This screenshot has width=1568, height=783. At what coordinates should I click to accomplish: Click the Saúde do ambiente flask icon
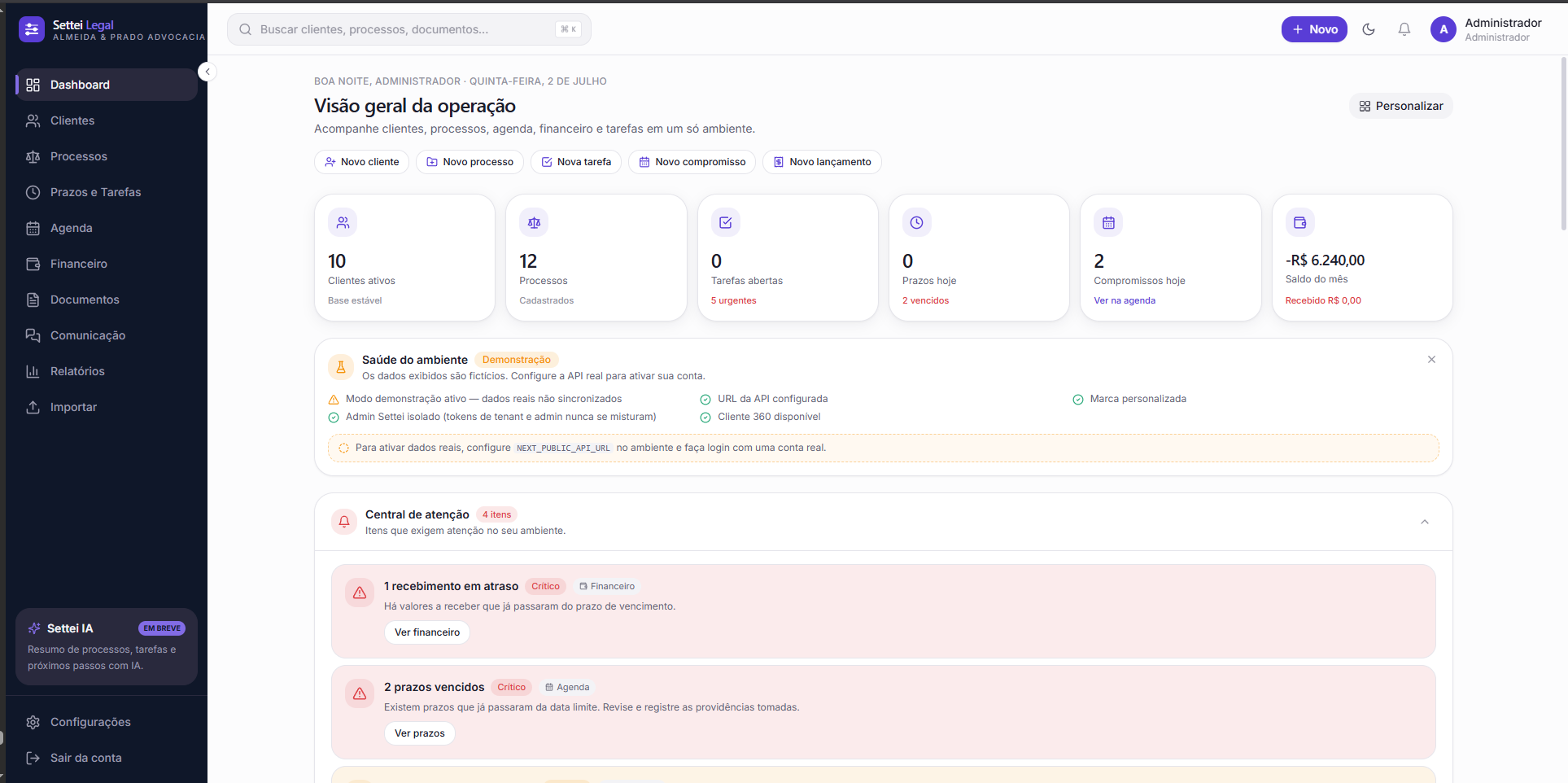coord(341,367)
